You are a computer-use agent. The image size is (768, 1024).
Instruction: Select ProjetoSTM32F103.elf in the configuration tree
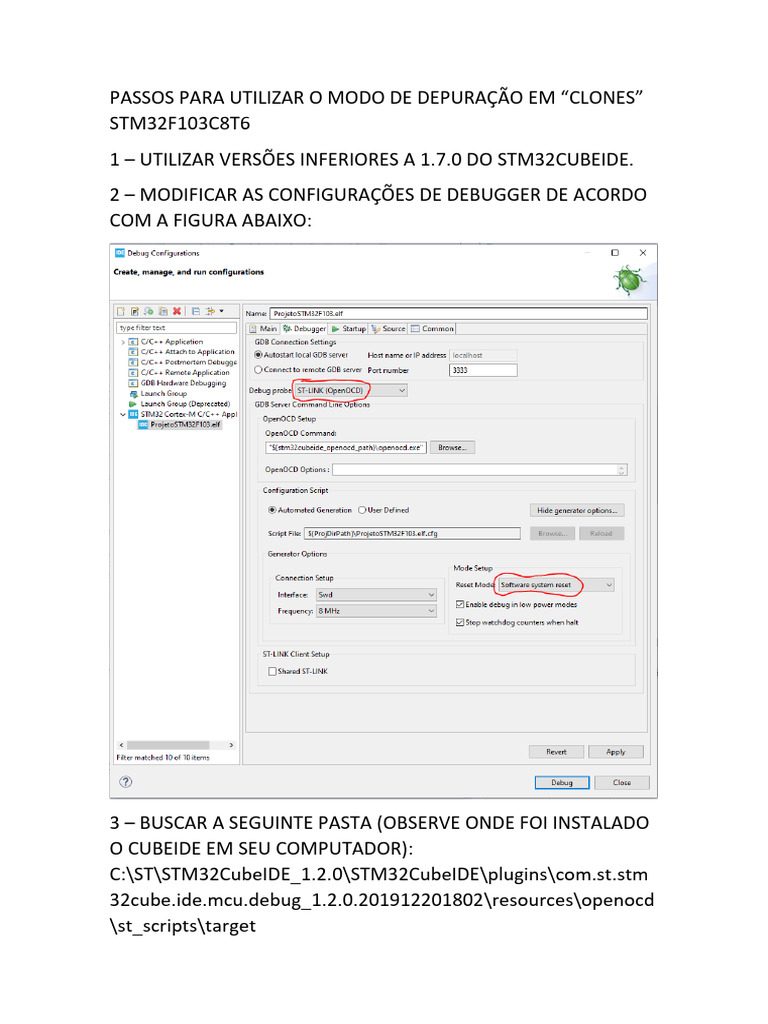(x=185, y=424)
